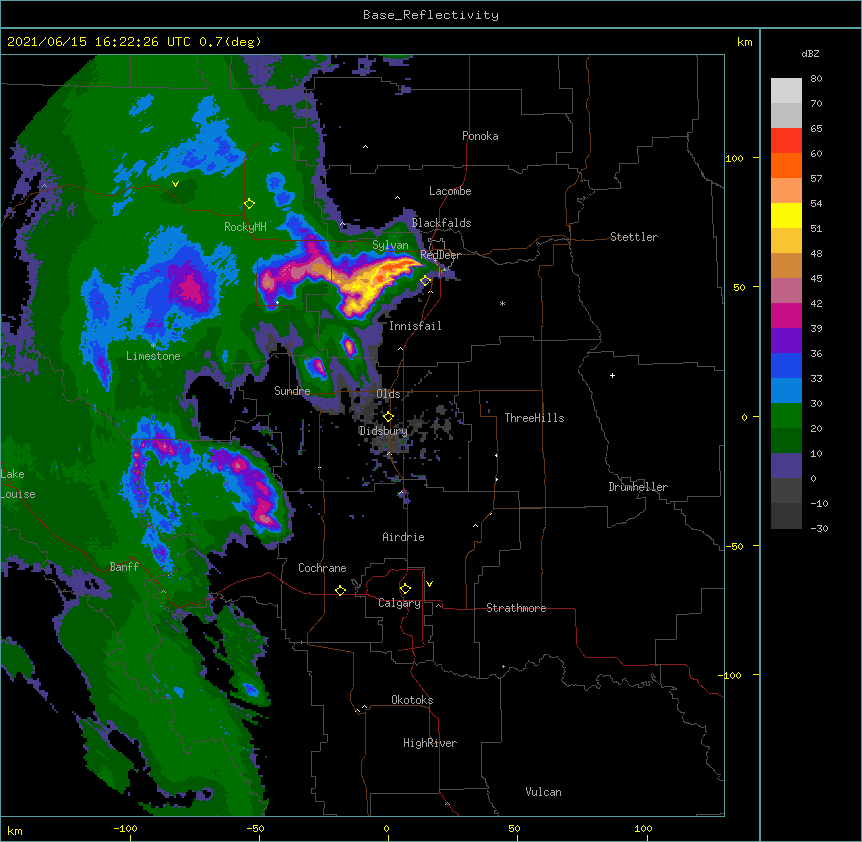Click the RockyMH label
This screenshot has height=842, width=862.
[245, 227]
